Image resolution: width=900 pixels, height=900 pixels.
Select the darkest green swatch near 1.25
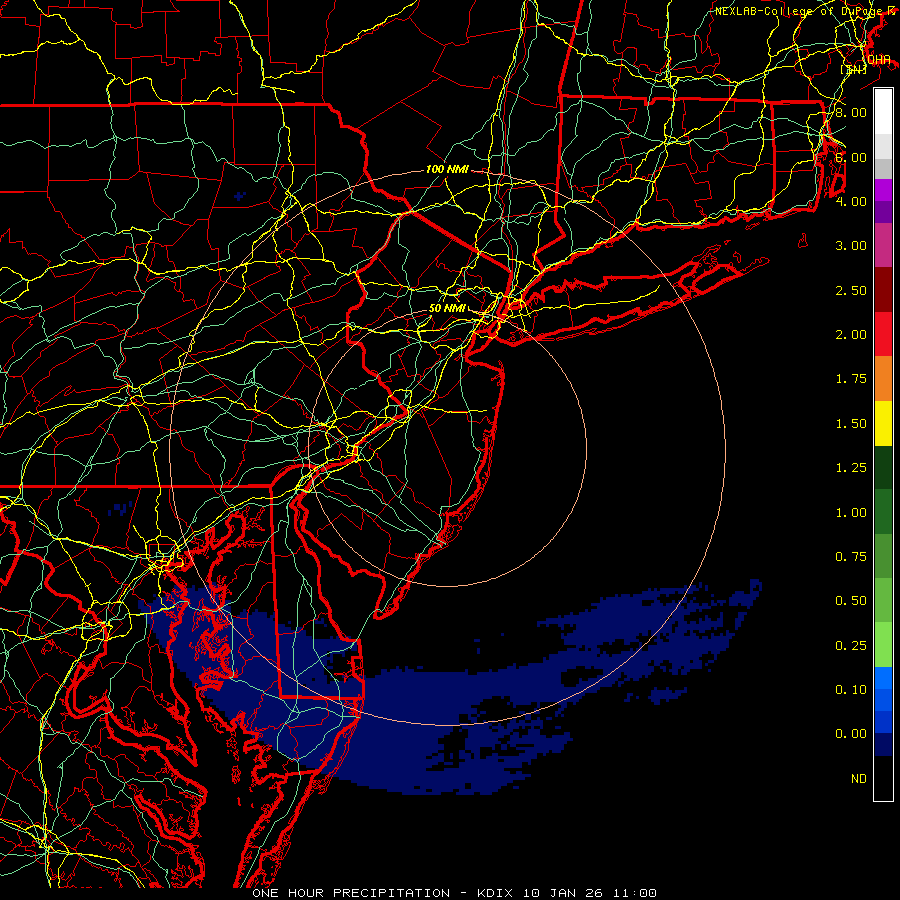883,467
